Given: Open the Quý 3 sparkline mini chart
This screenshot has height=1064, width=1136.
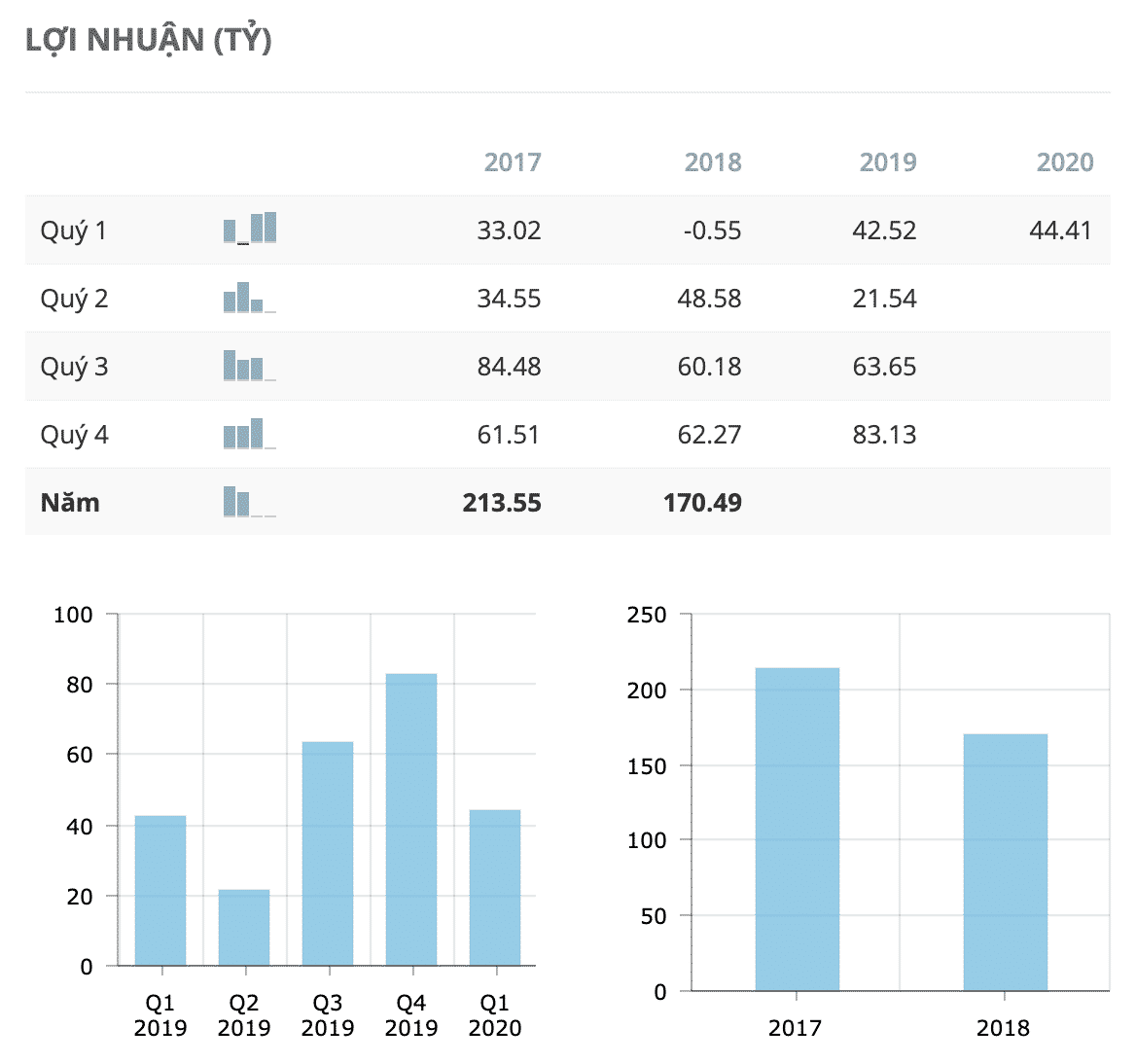Looking at the screenshot, I should pos(250,366).
